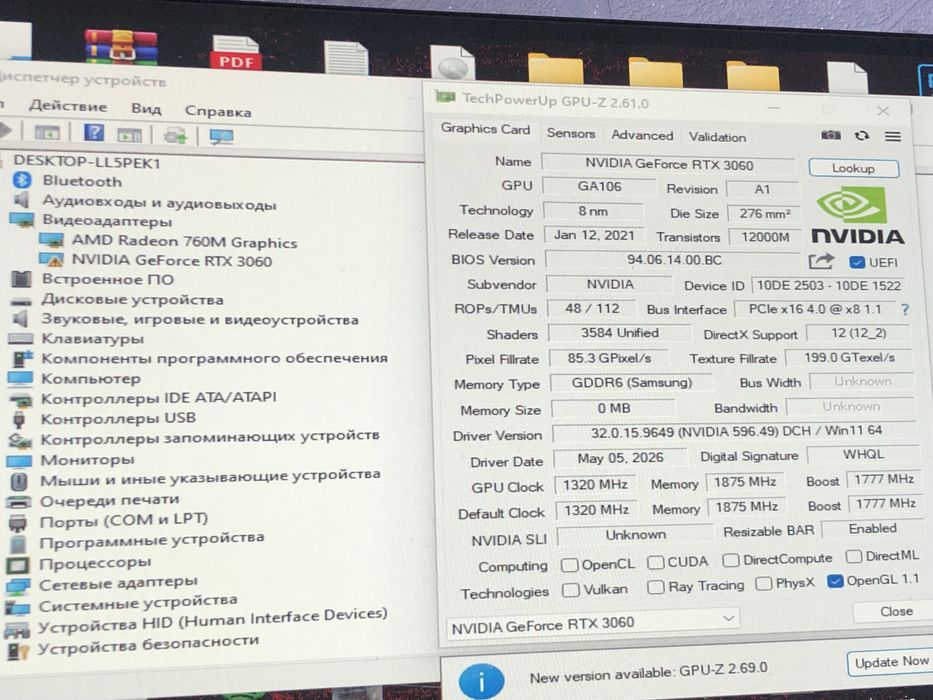Click Update Now for GPU-Z 2.69.0
933x700 pixels.
890,662
